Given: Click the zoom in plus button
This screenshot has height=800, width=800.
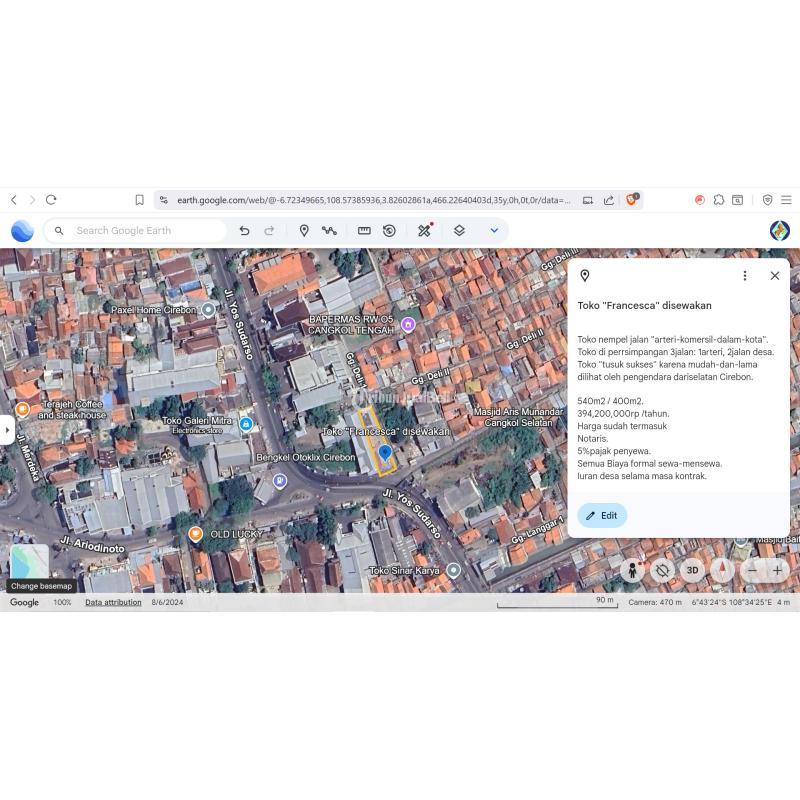Looking at the screenshot, I should pos(778,570).
